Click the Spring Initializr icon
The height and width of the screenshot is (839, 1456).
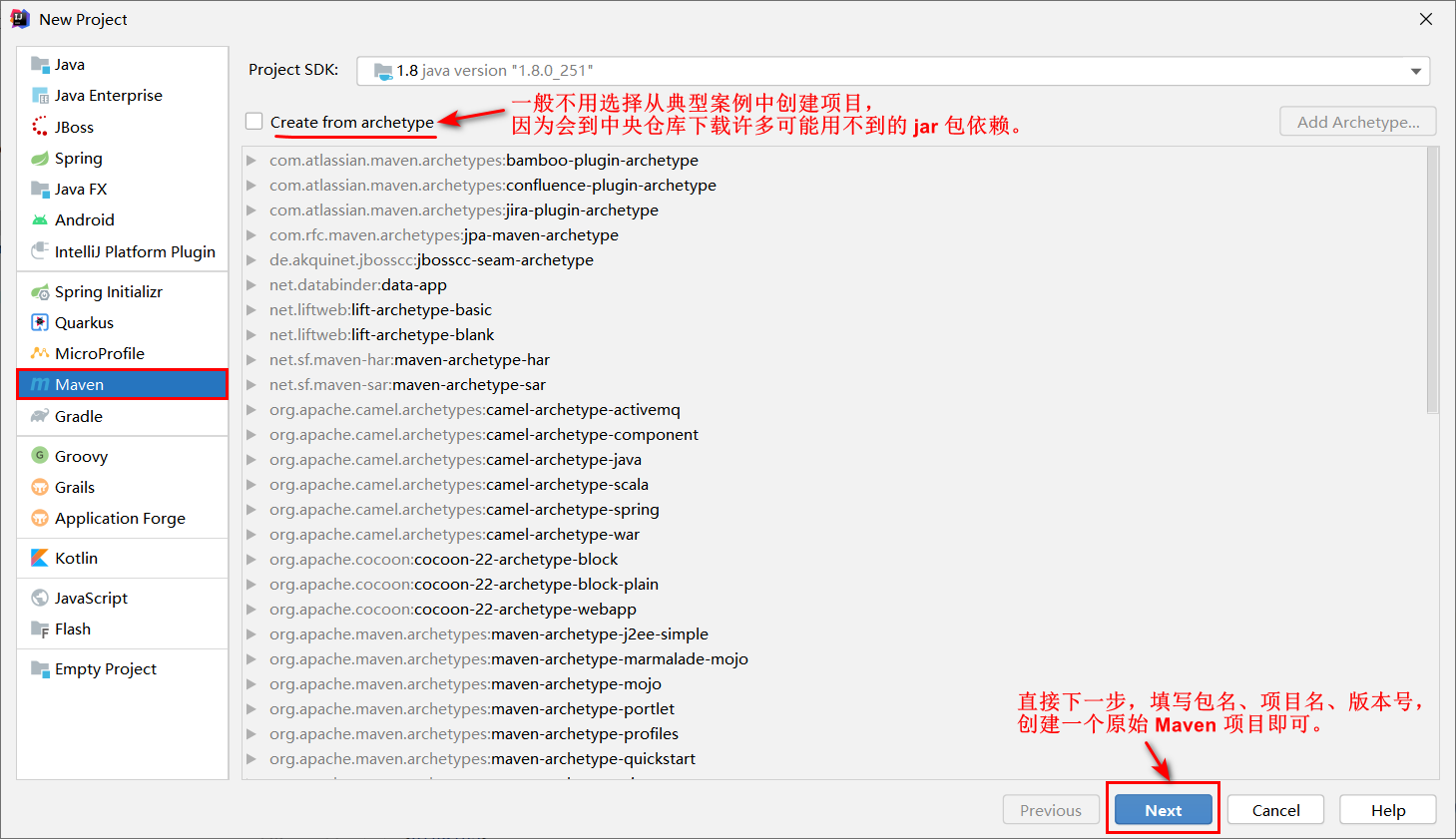40,291
